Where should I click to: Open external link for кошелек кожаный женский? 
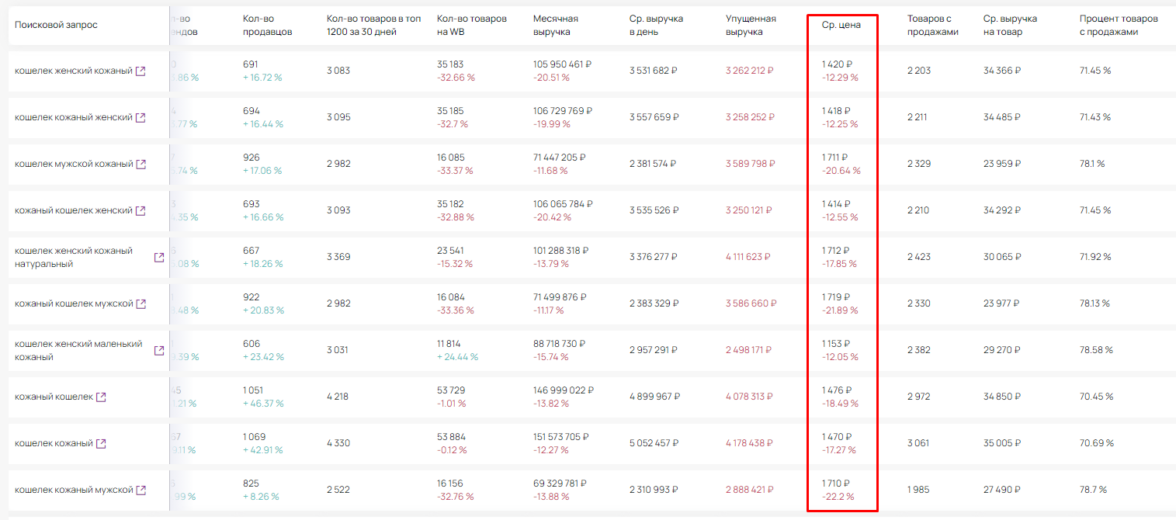tap(140, 117)
